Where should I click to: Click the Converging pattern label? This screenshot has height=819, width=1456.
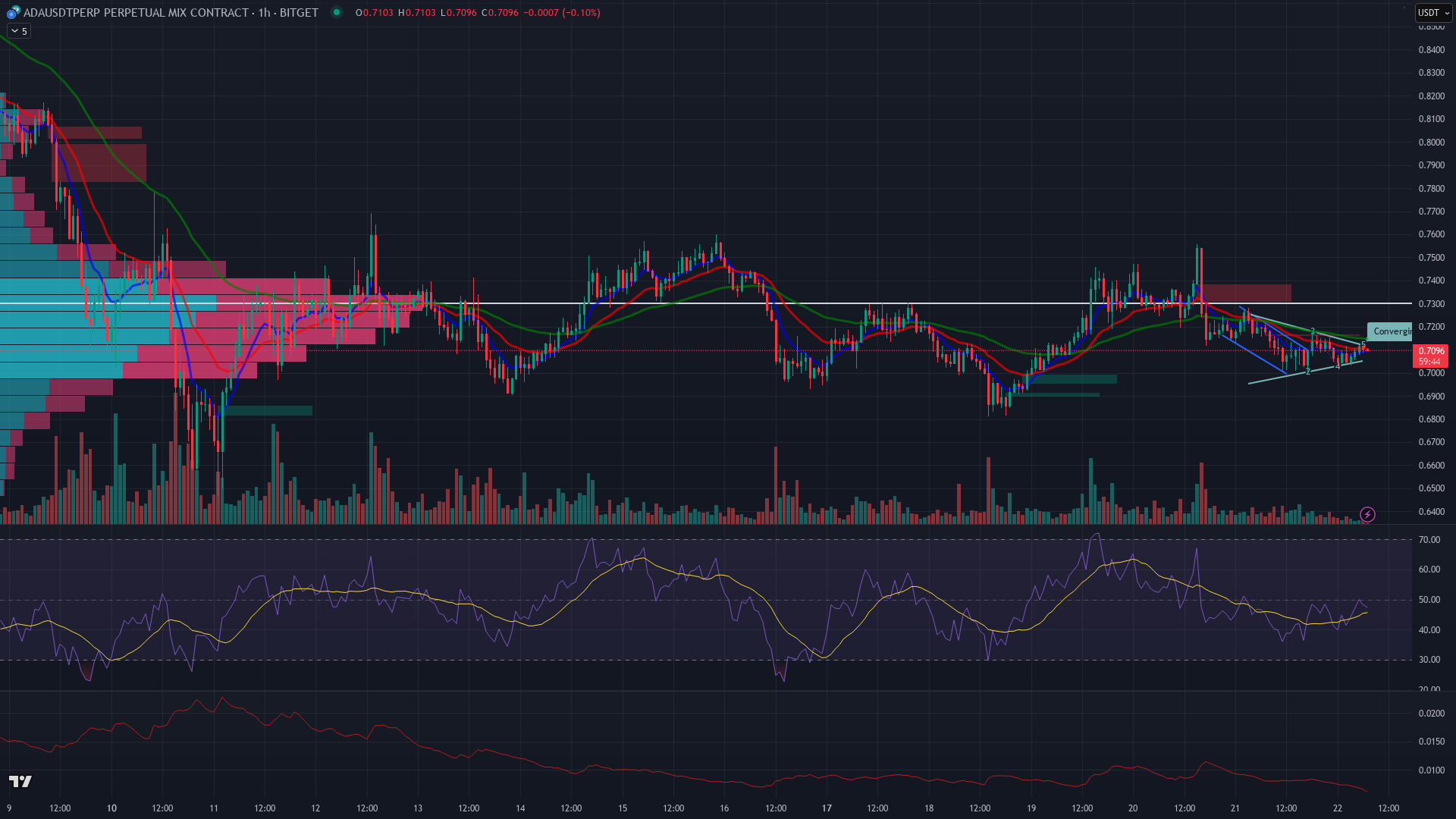pos(1391,331)
